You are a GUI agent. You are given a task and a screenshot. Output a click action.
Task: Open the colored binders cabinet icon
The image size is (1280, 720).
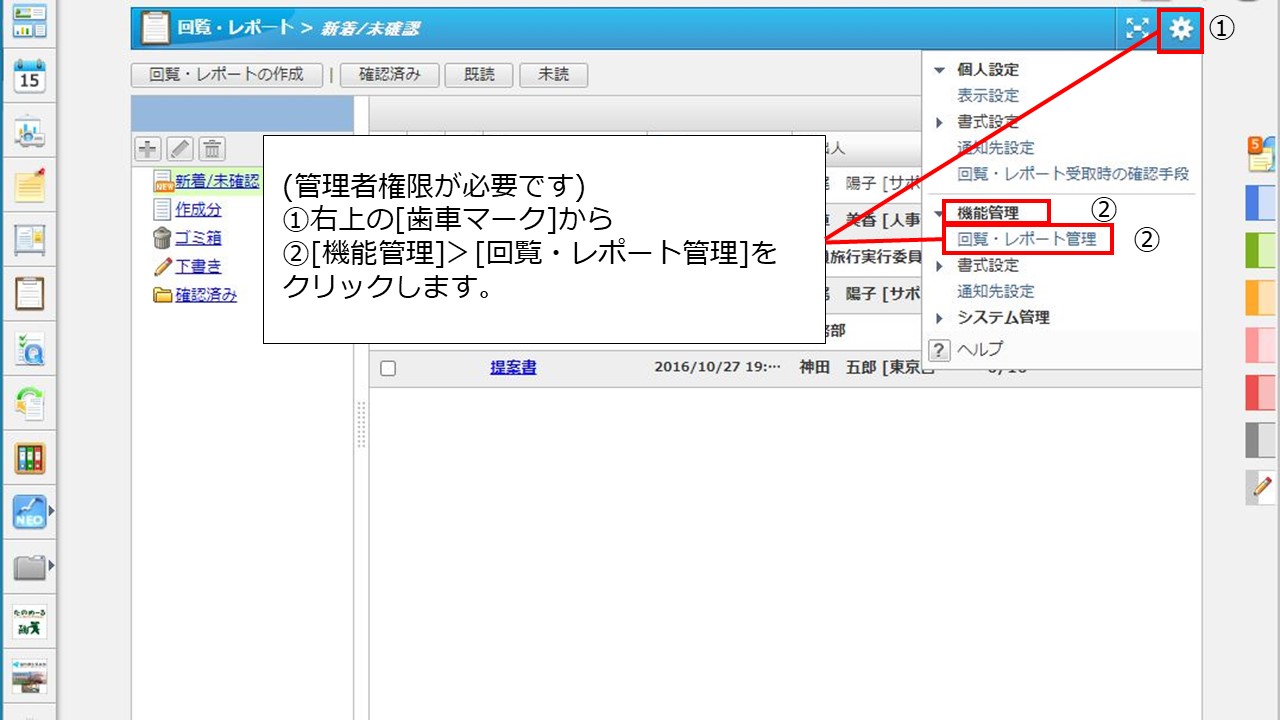pos(30,458)
